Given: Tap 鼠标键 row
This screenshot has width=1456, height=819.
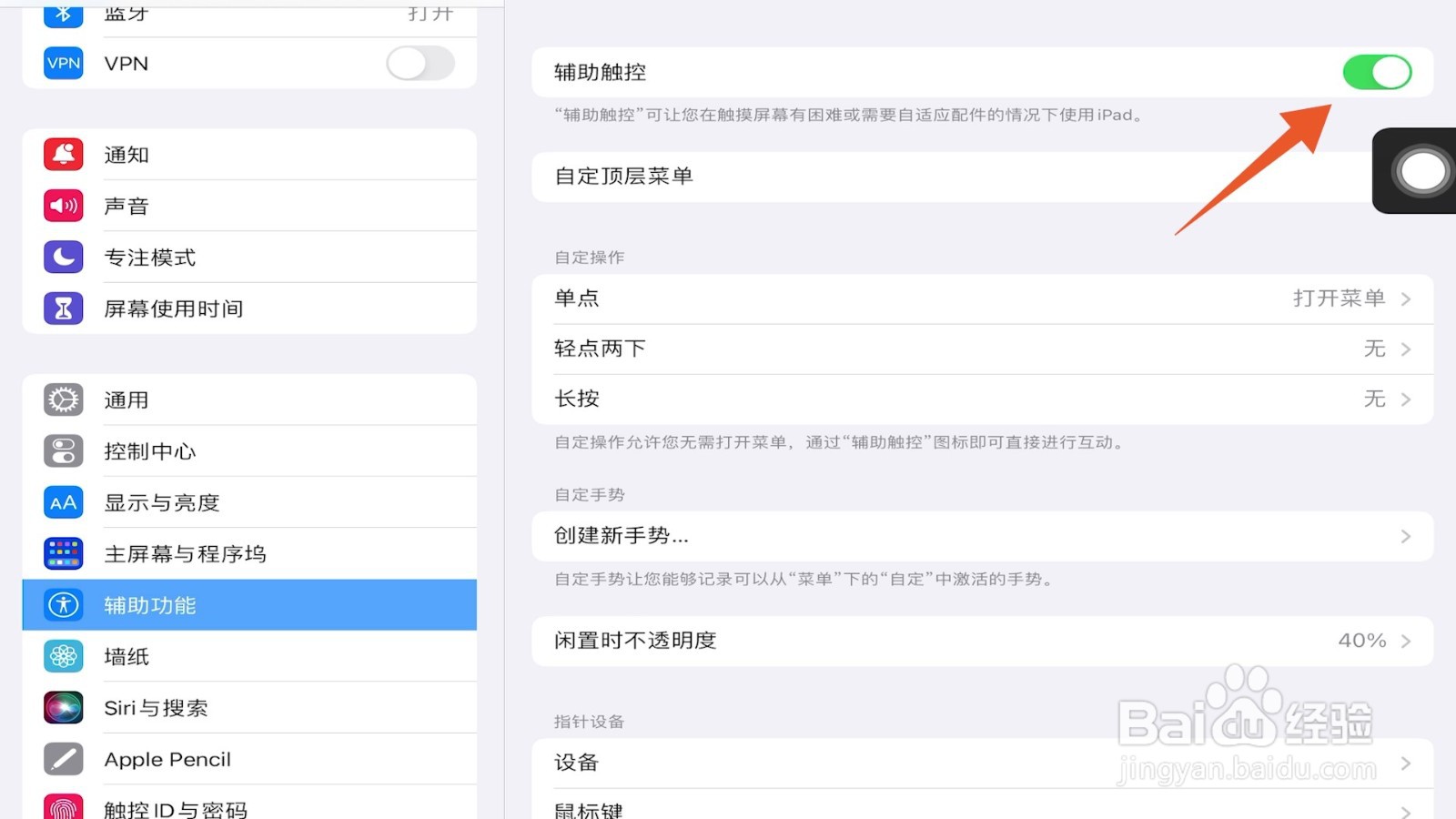Looking at the screenshot, I should pos(983,804).
